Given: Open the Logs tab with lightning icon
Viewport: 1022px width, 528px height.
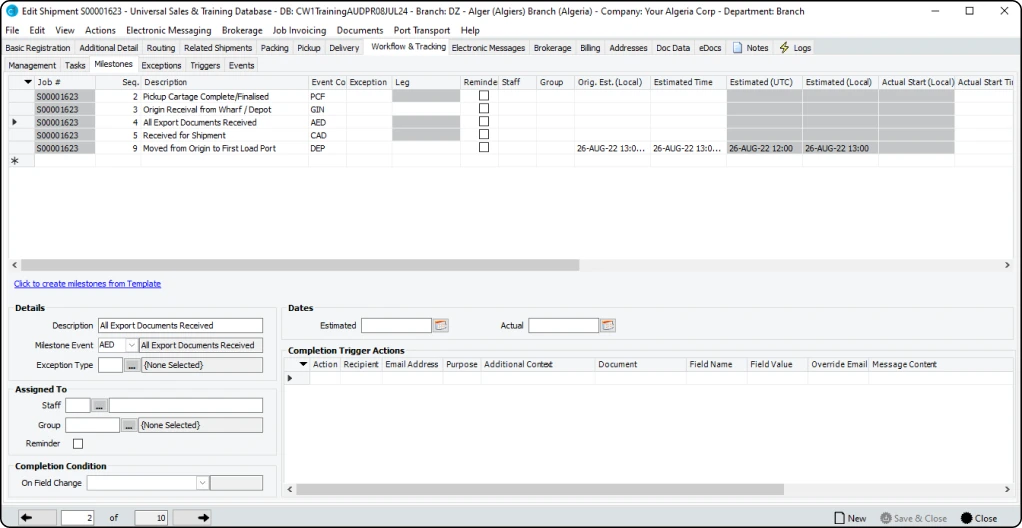Looking at the screenshot, I should 795,48.
